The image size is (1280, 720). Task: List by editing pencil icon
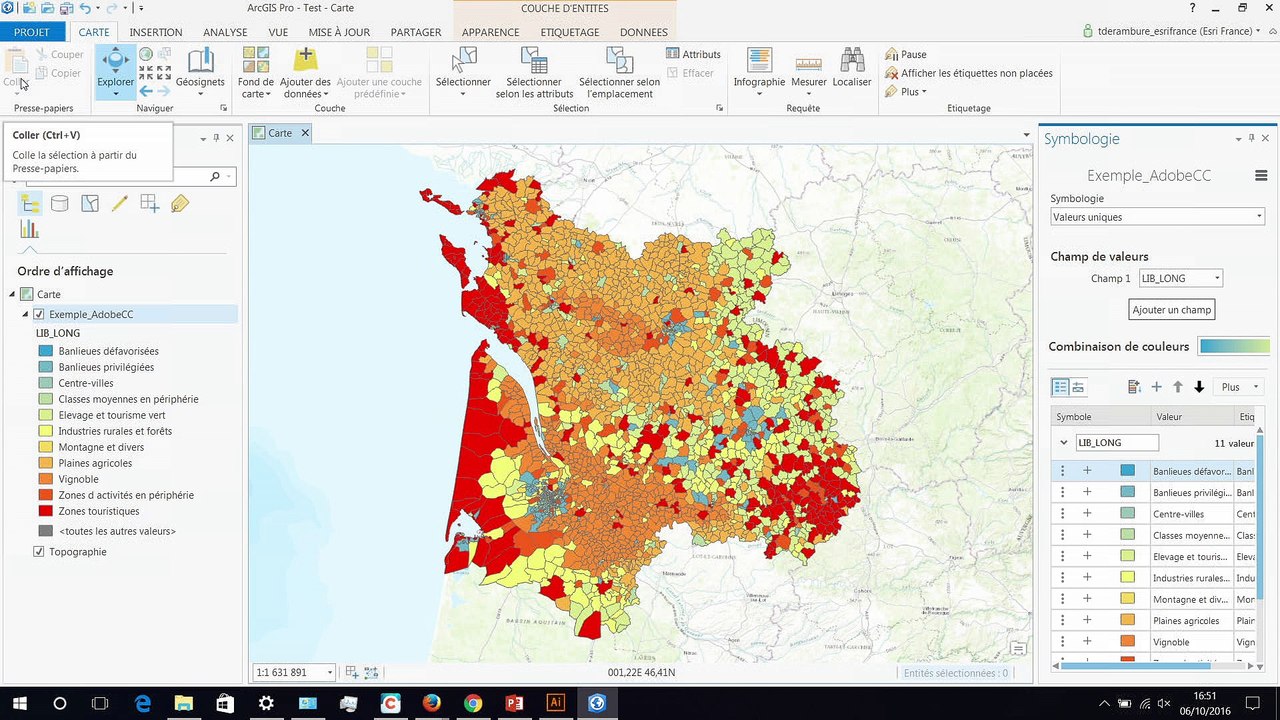[x=120, y=203]
